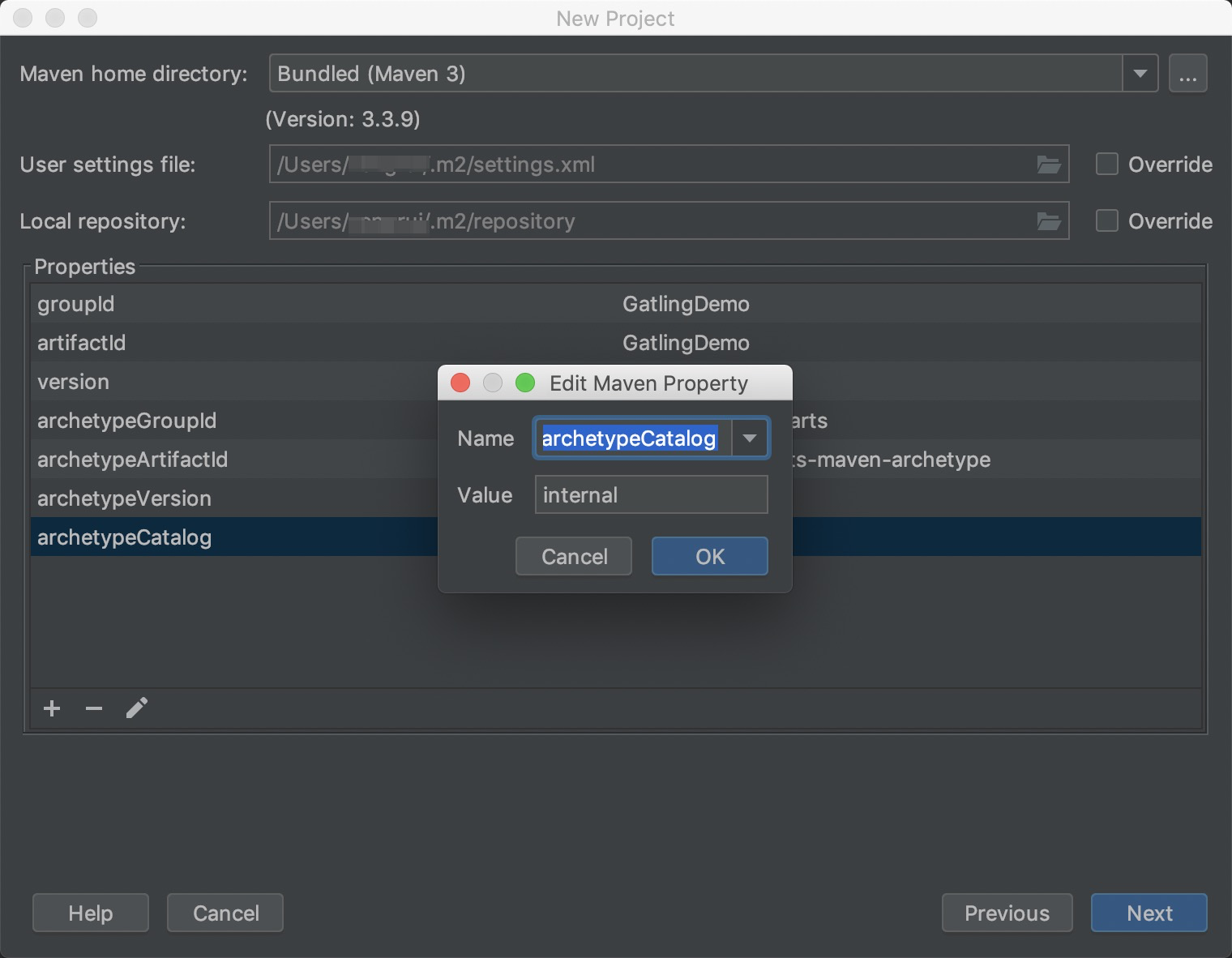The image size is (1232, 958).
Task: Select the archetypeCatalog property row
Action: coord(616,537)
